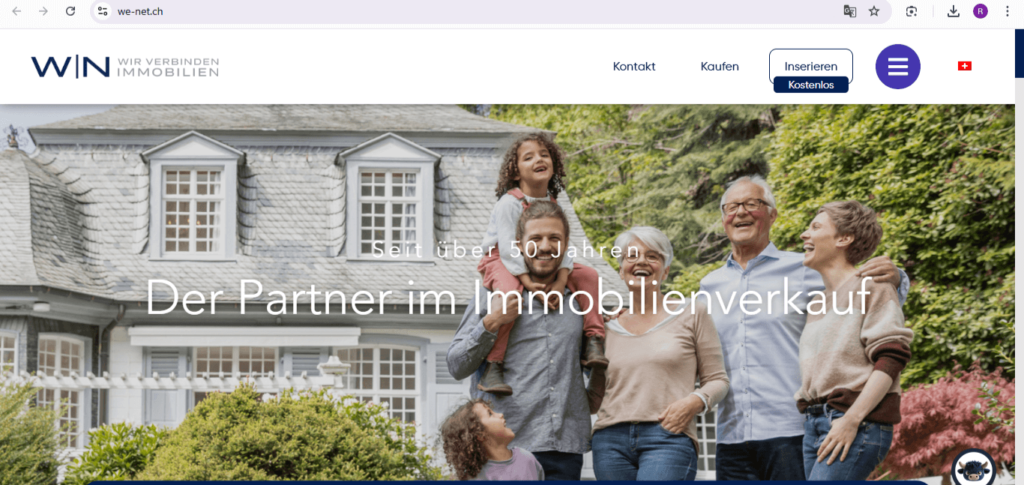Open the bull mascot chat widget
1024x485 pixels.
coord(974,469)
